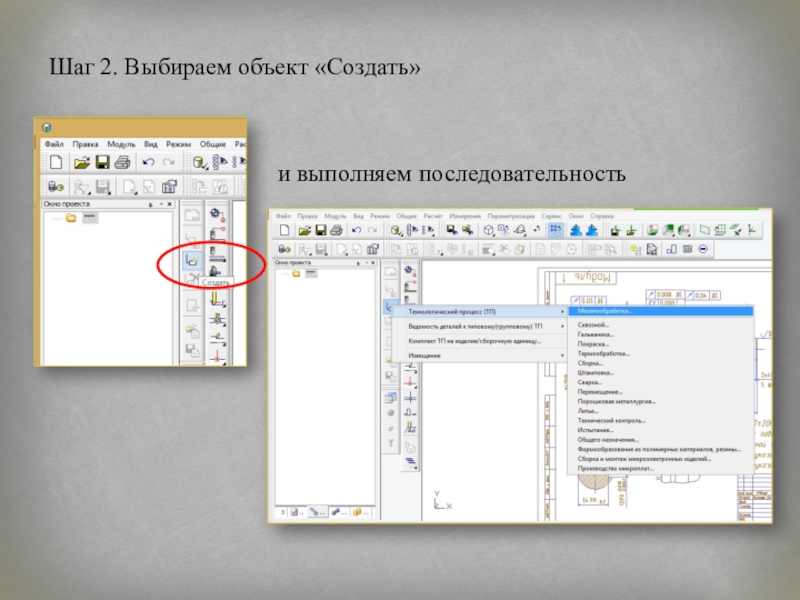Pick Технический контроль... from the list
Screen dimensions: 800x600
(x=613, y=421)
